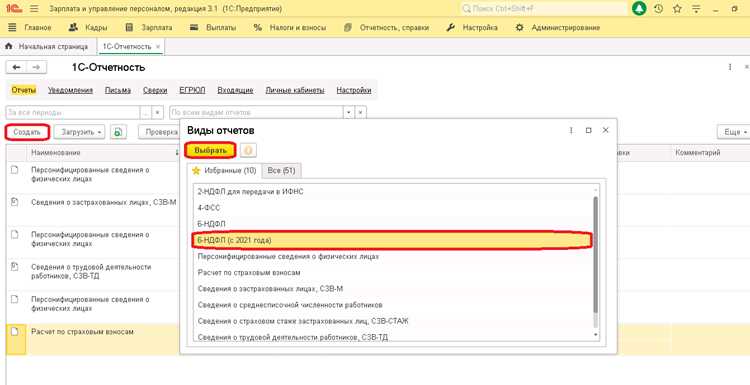Open the Сверки section
750x385 pixels.
click(x=155, y=90)
